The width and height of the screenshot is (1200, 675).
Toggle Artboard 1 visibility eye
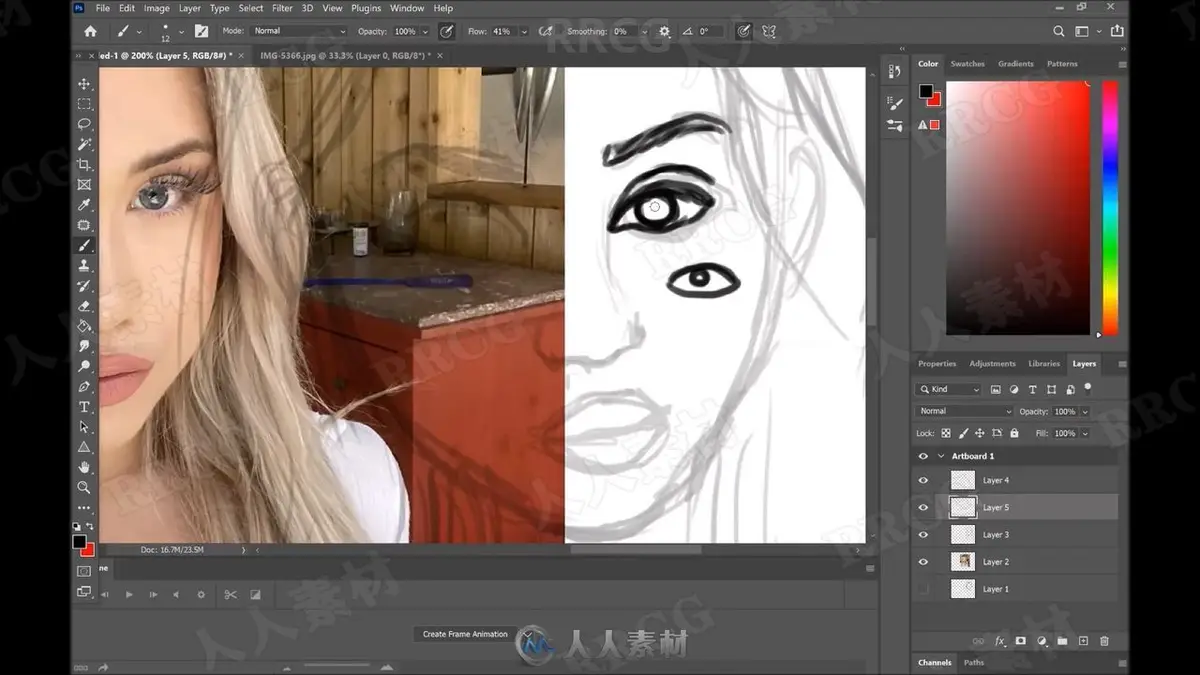(923, 456)
